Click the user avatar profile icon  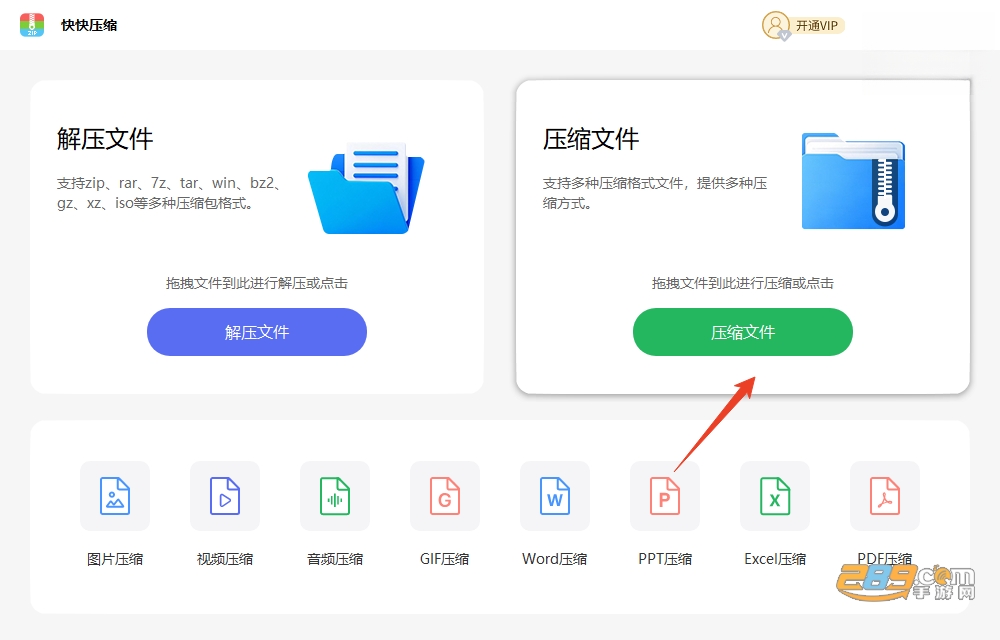[776, 25]
